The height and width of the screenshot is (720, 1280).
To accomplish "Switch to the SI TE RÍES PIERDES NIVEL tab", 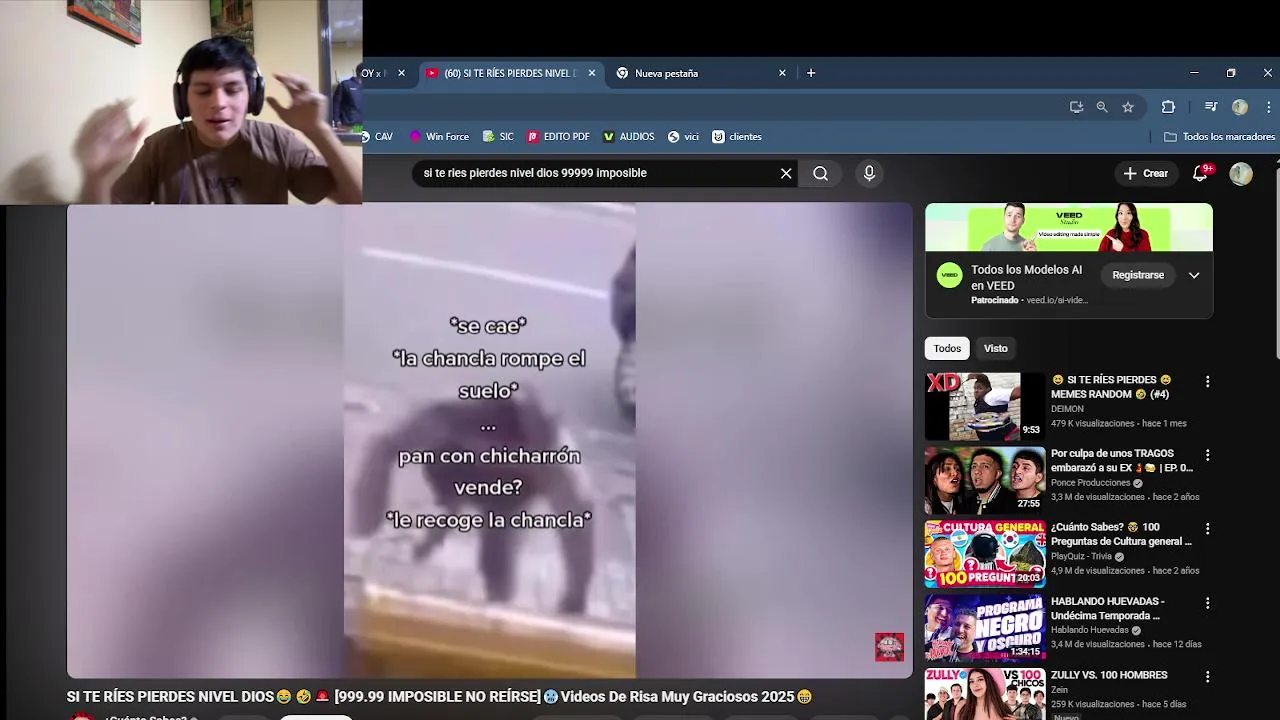I will tap(510, 73).
